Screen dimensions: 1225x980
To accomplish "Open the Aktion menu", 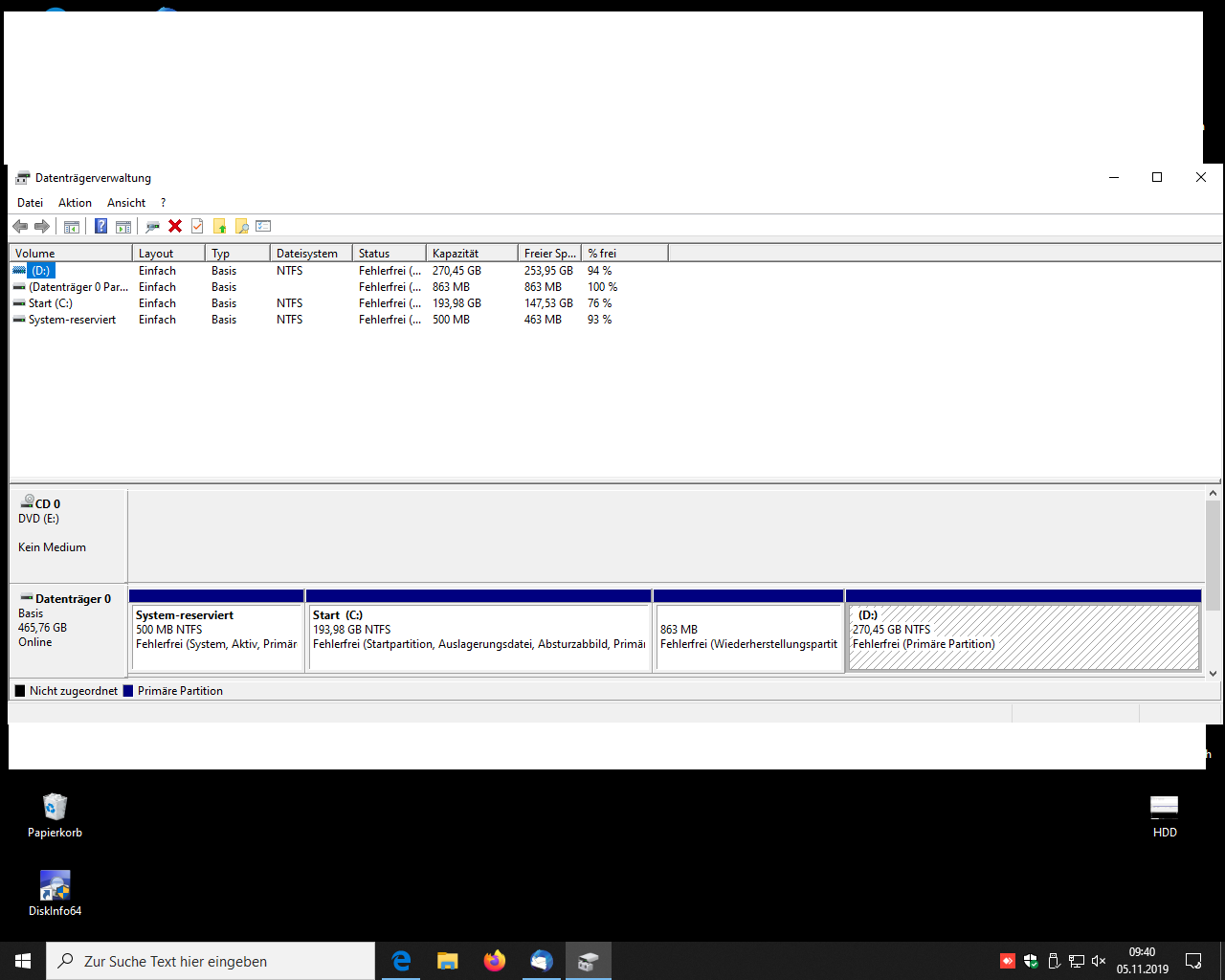I will 76,203.
